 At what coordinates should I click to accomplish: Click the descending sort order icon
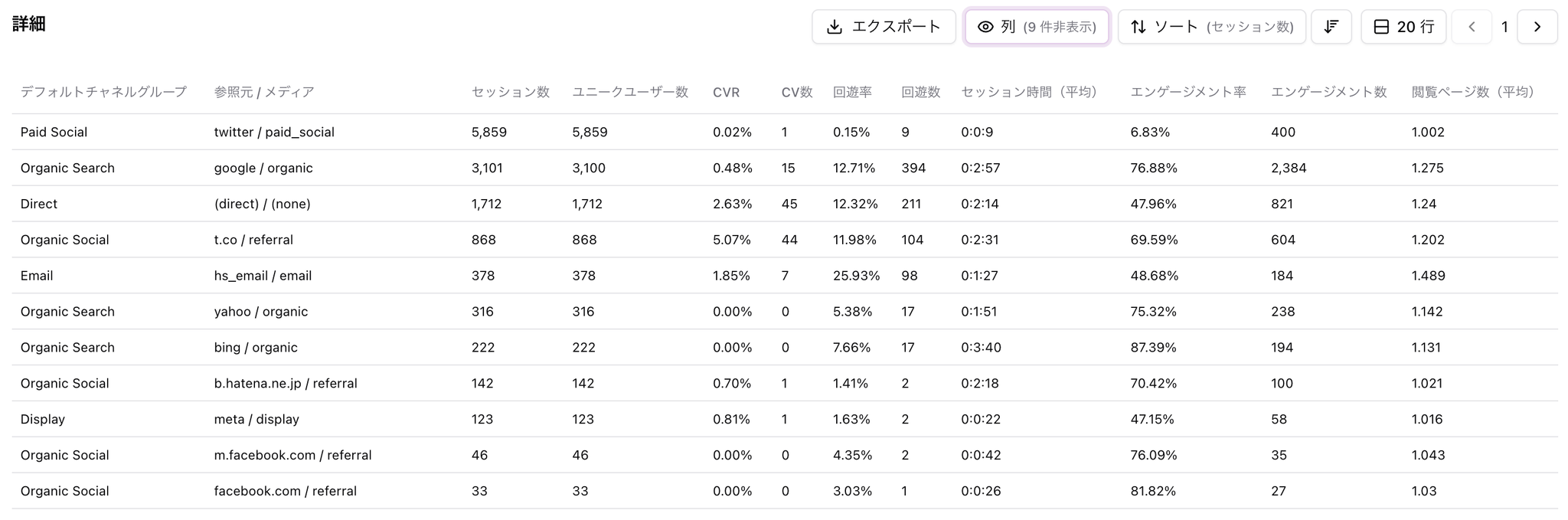[x=1331, y=27]
